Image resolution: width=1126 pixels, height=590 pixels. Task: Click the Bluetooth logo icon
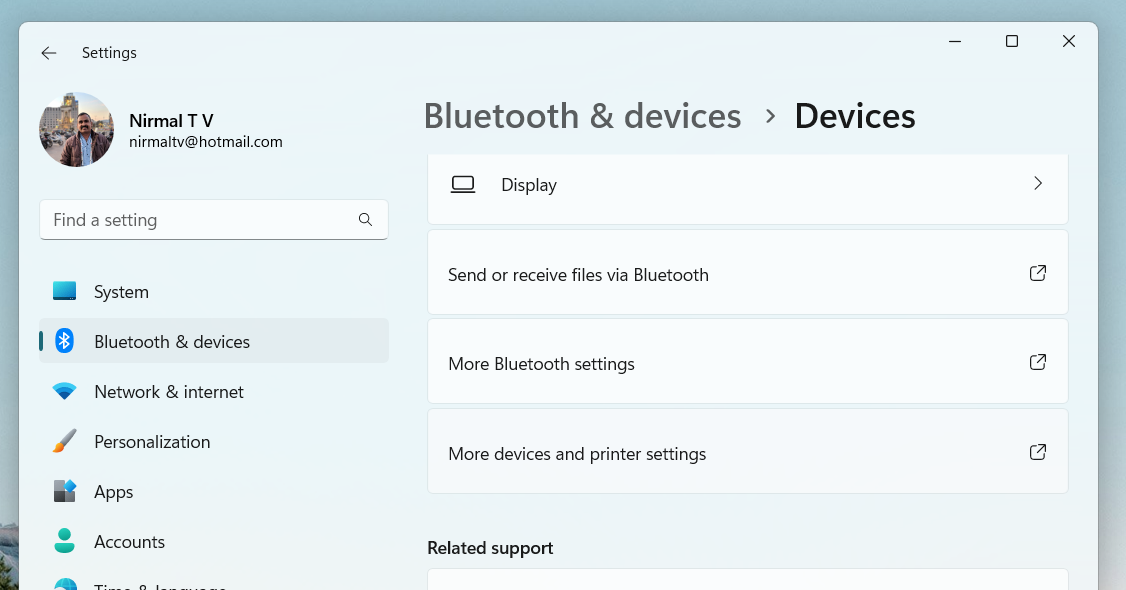65,341
